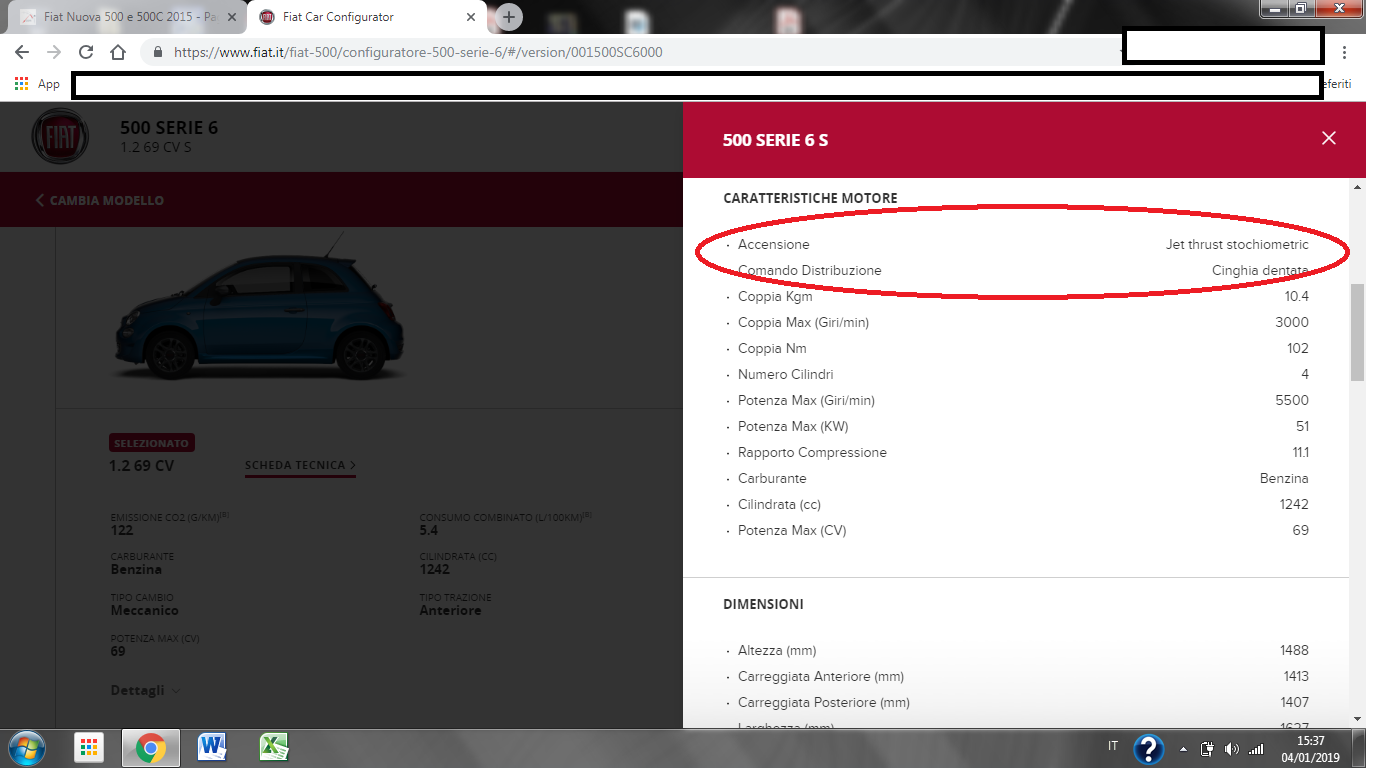1400x780 pixels.
Task: Open the volume control in system tray
Action: [1231, 748]
